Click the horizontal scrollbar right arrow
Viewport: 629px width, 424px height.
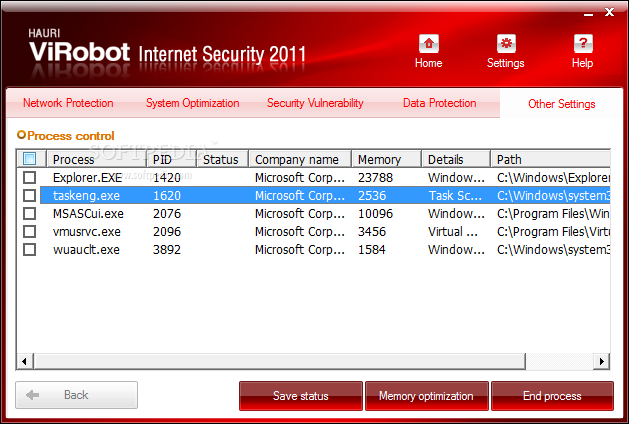pyautogui.click(x=601, y=361)
